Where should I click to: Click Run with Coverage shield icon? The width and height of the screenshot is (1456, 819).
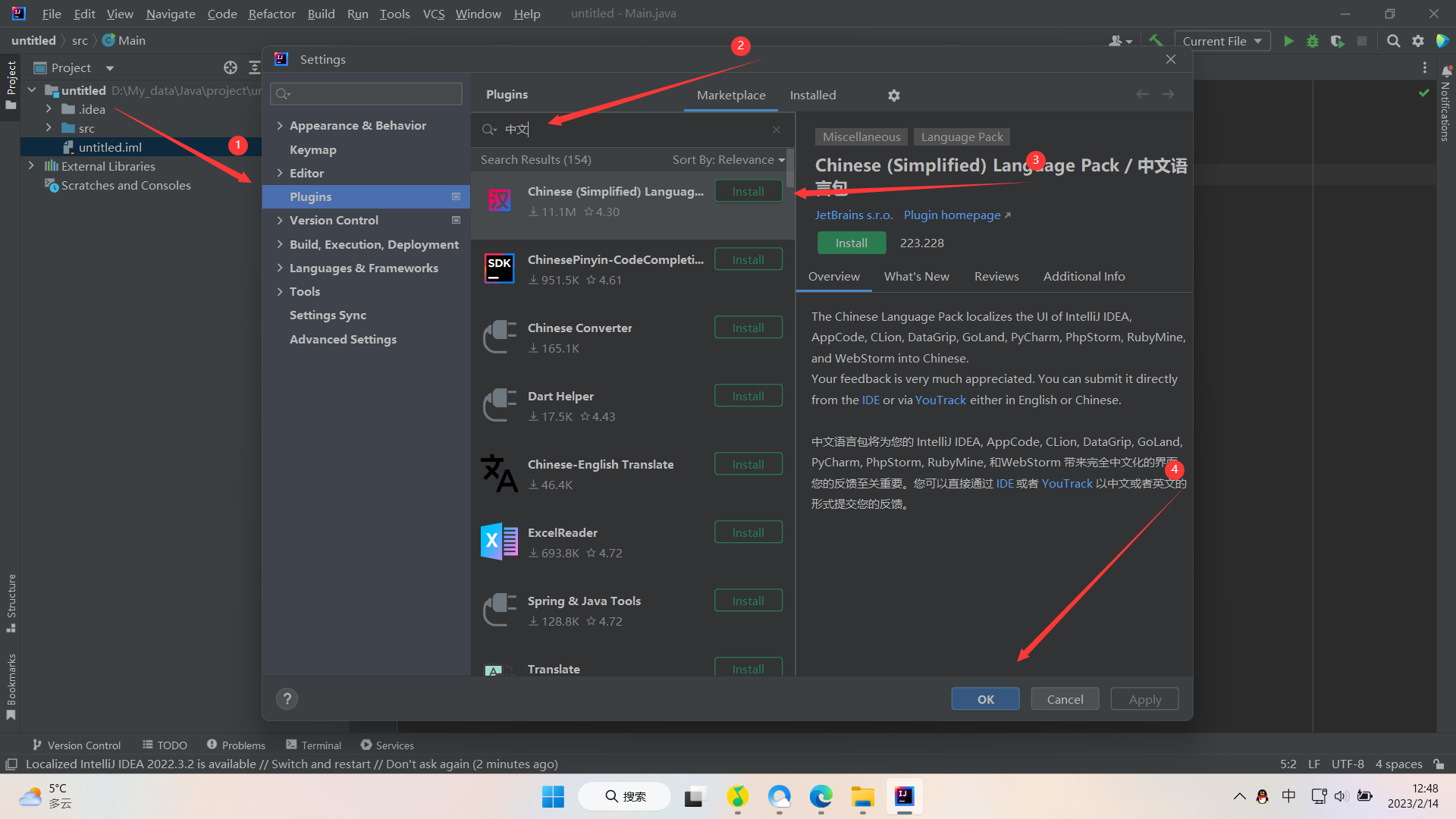click(x=1338, y=41)
